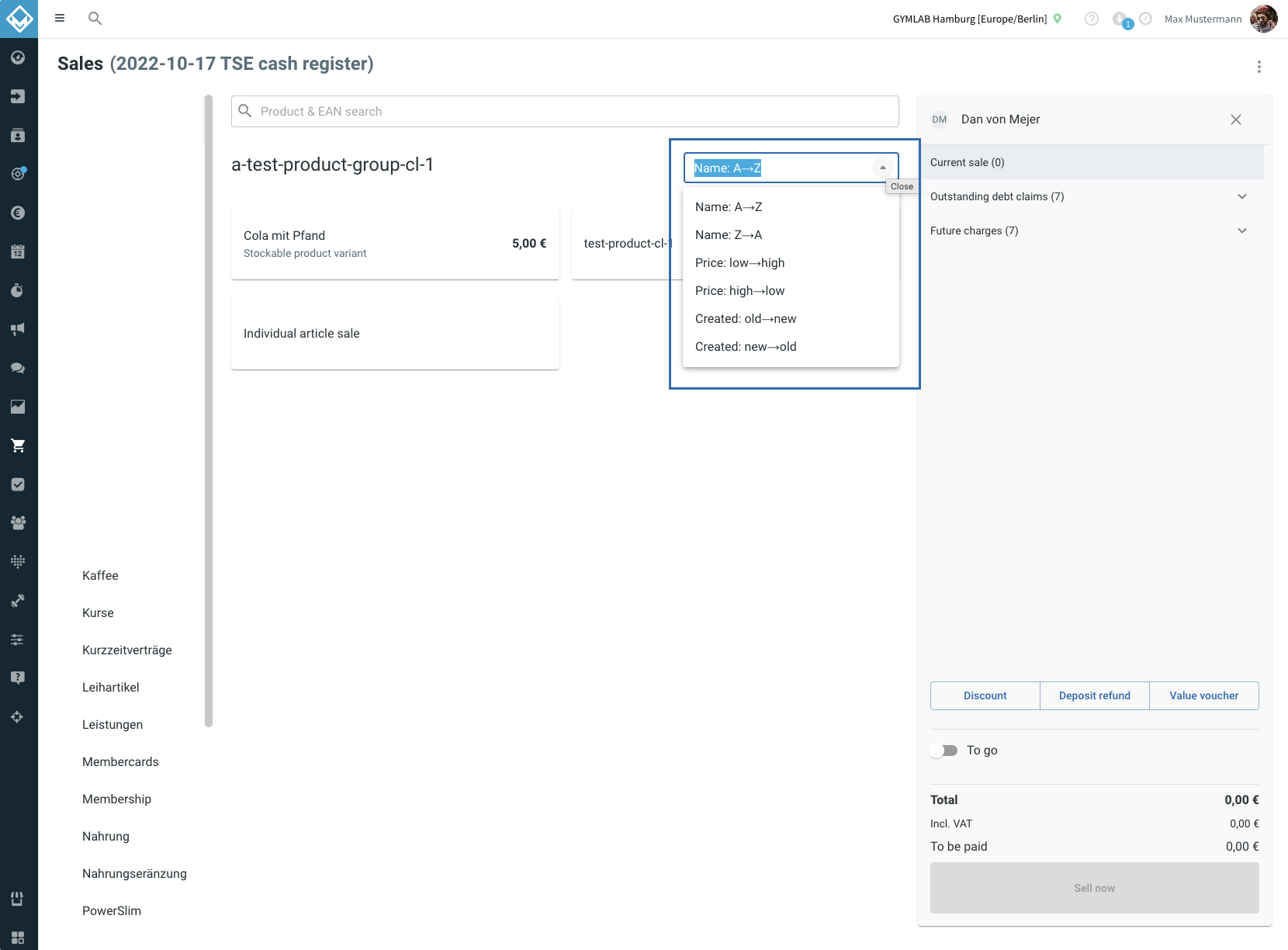Collapse the sort order dropdown via its arrow

click(882, 168)
